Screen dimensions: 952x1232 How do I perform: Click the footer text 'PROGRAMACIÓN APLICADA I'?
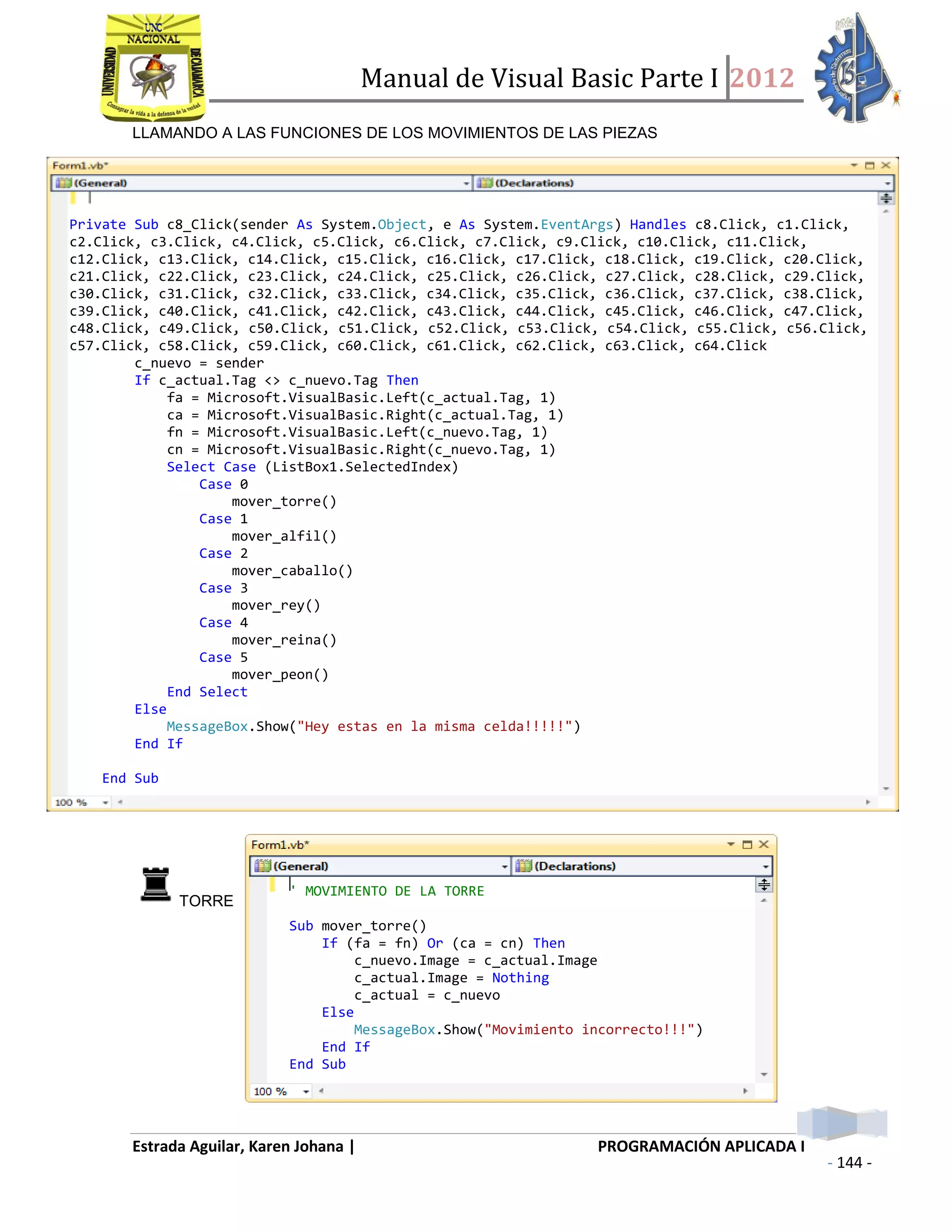701,1146
